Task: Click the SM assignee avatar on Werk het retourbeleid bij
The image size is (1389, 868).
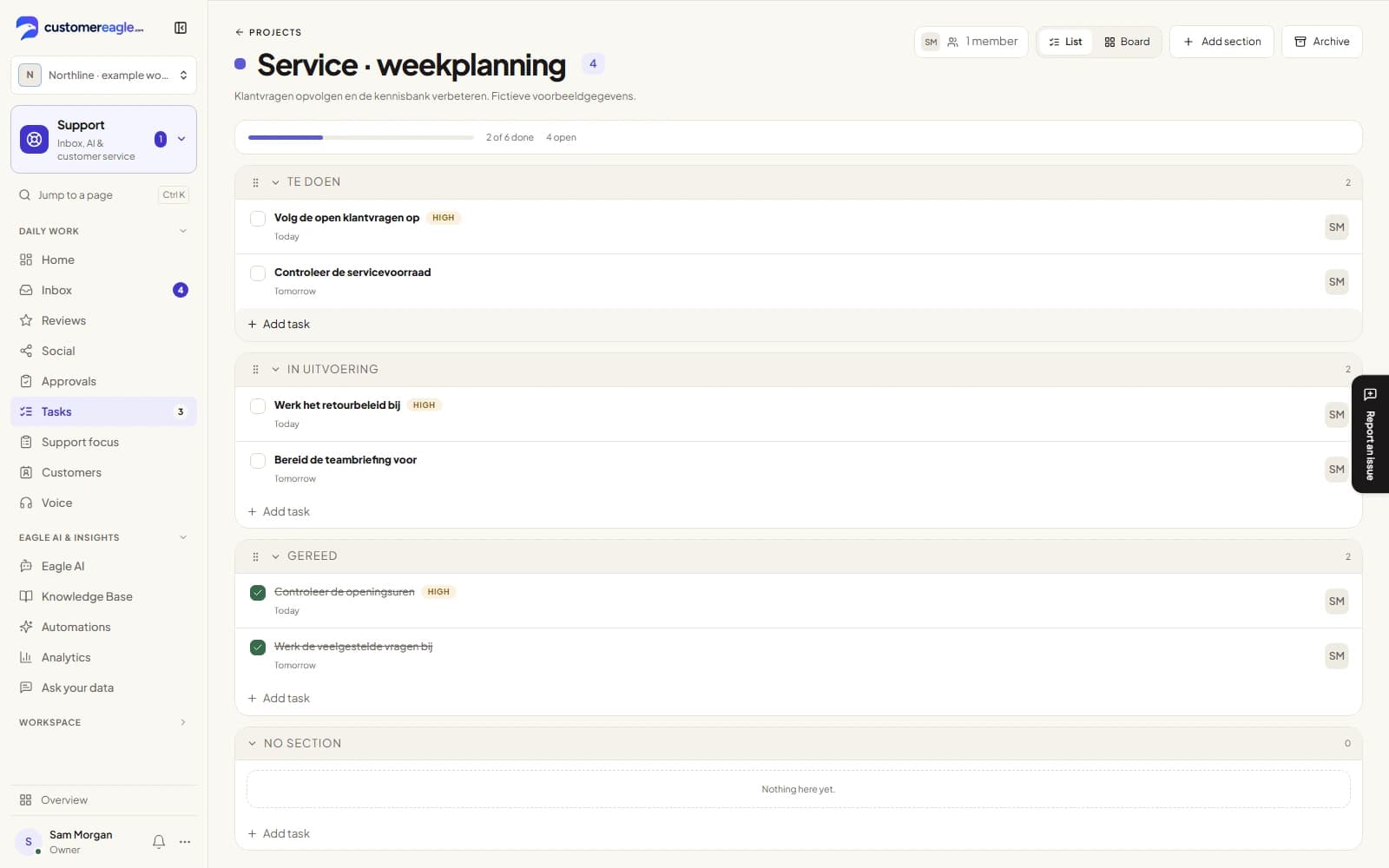Action: pos(1336,415)
